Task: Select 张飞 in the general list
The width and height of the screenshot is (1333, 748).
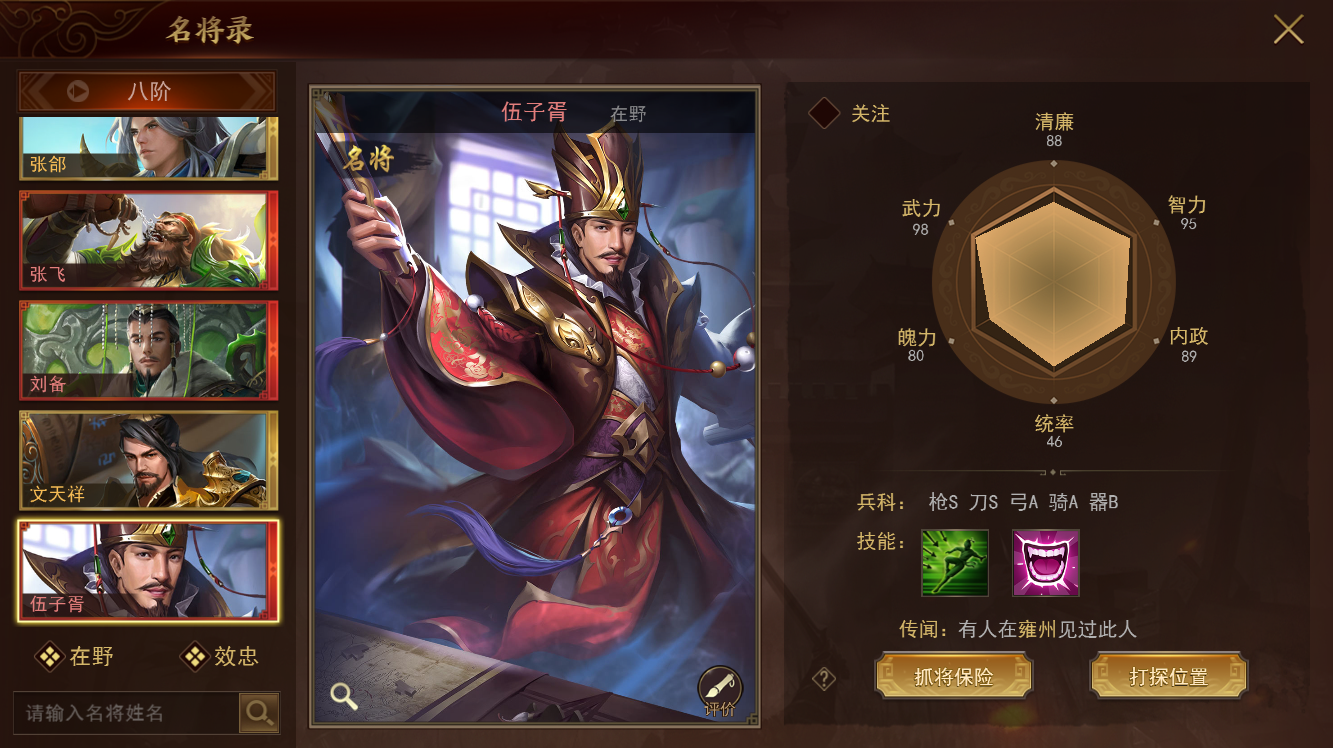Action: 149,240
